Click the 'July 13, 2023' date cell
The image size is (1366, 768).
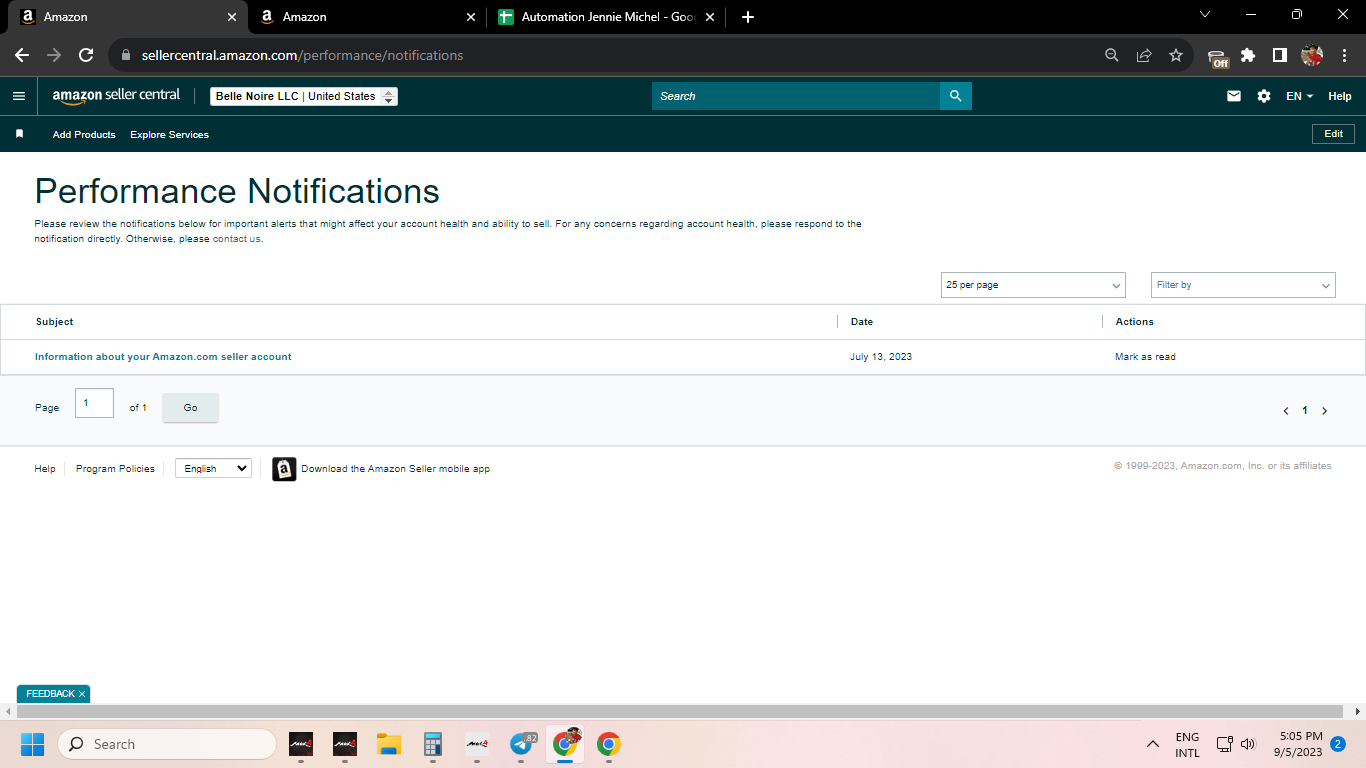click(881, 357)
